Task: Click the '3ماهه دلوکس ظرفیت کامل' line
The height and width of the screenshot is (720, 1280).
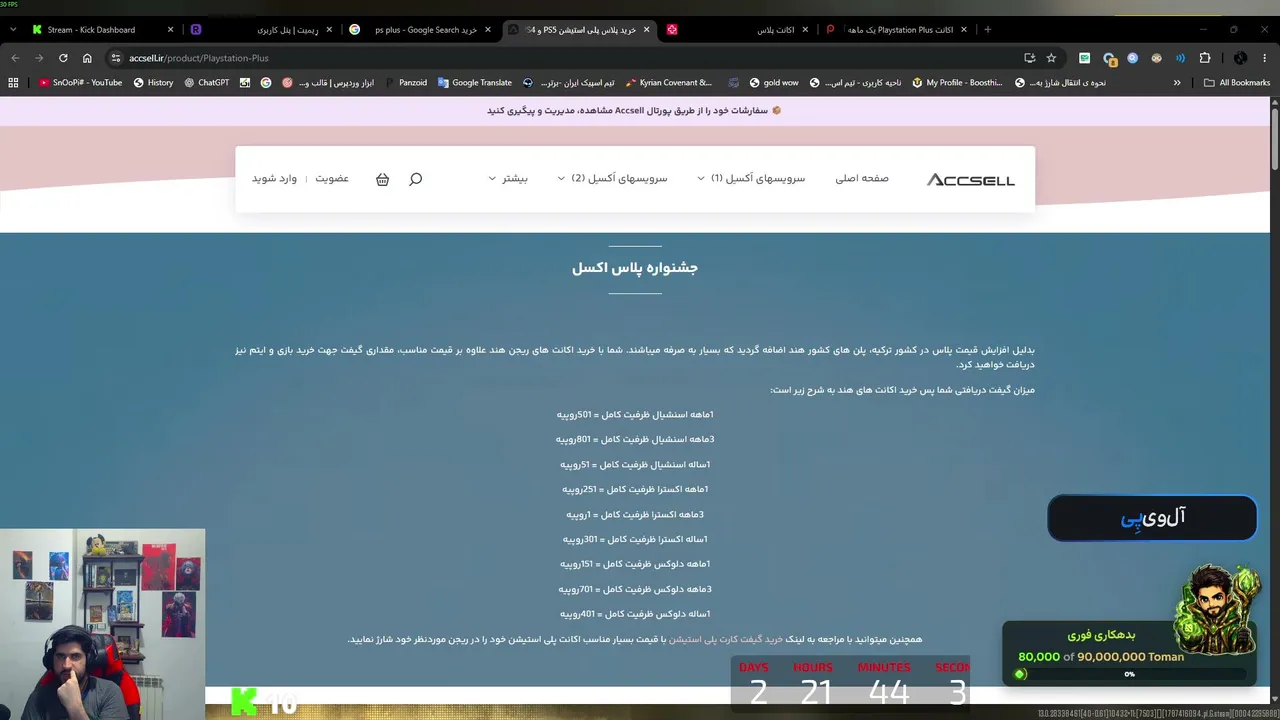Action: coord(635,590)
